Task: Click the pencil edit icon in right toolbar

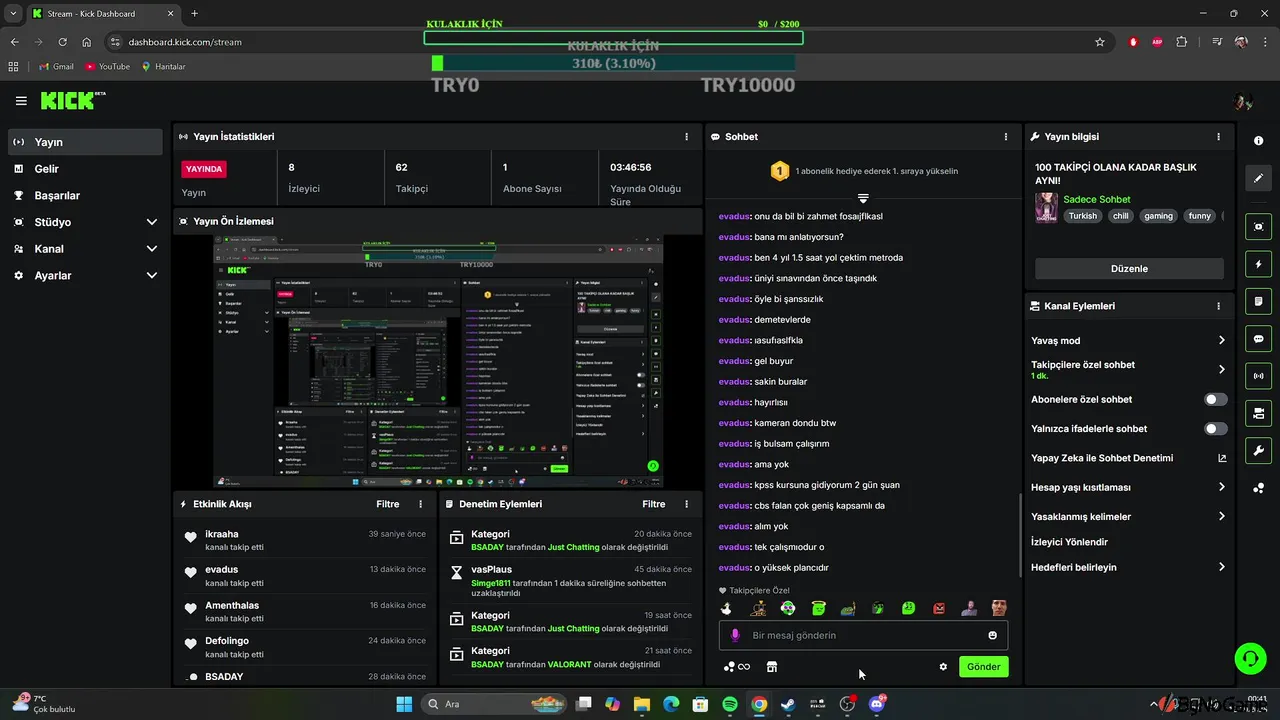Action: [x=1258, y=178]
